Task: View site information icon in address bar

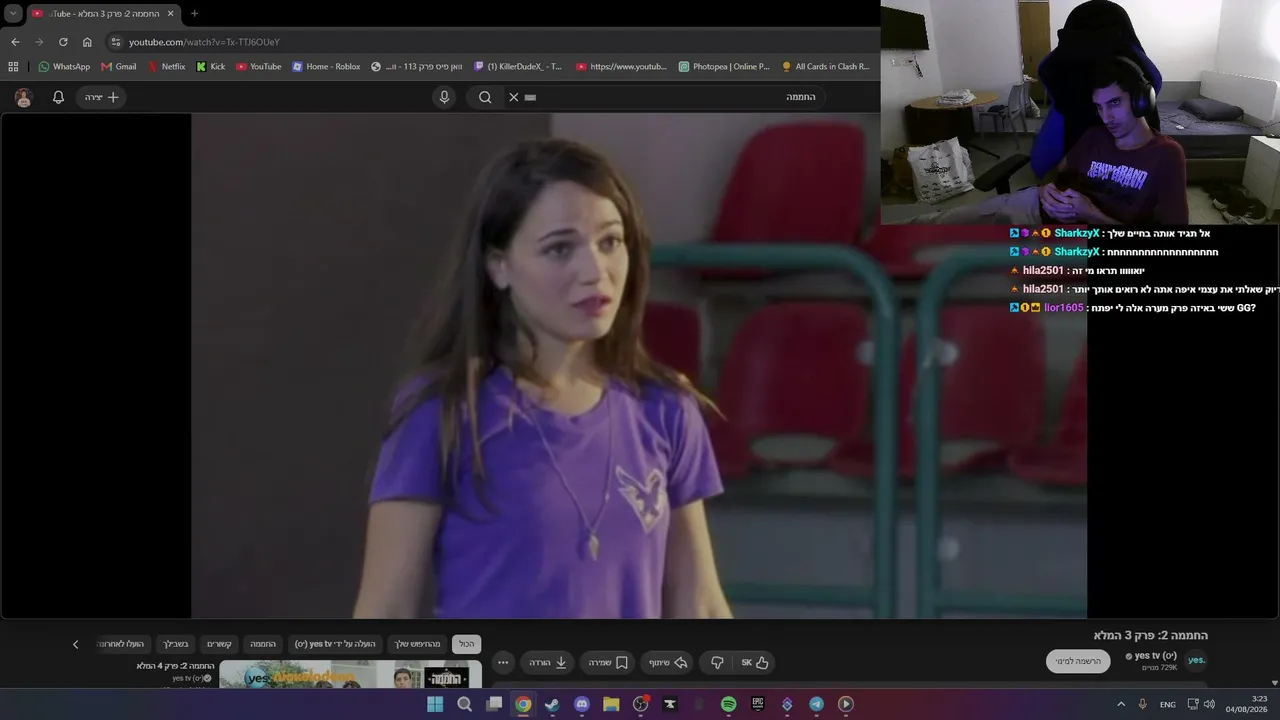Action: pyautogui.click(x=116, y=42)
